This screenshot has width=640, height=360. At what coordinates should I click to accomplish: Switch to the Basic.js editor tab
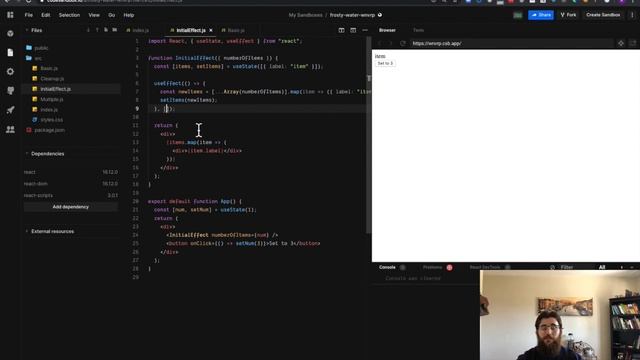[233, 30]
